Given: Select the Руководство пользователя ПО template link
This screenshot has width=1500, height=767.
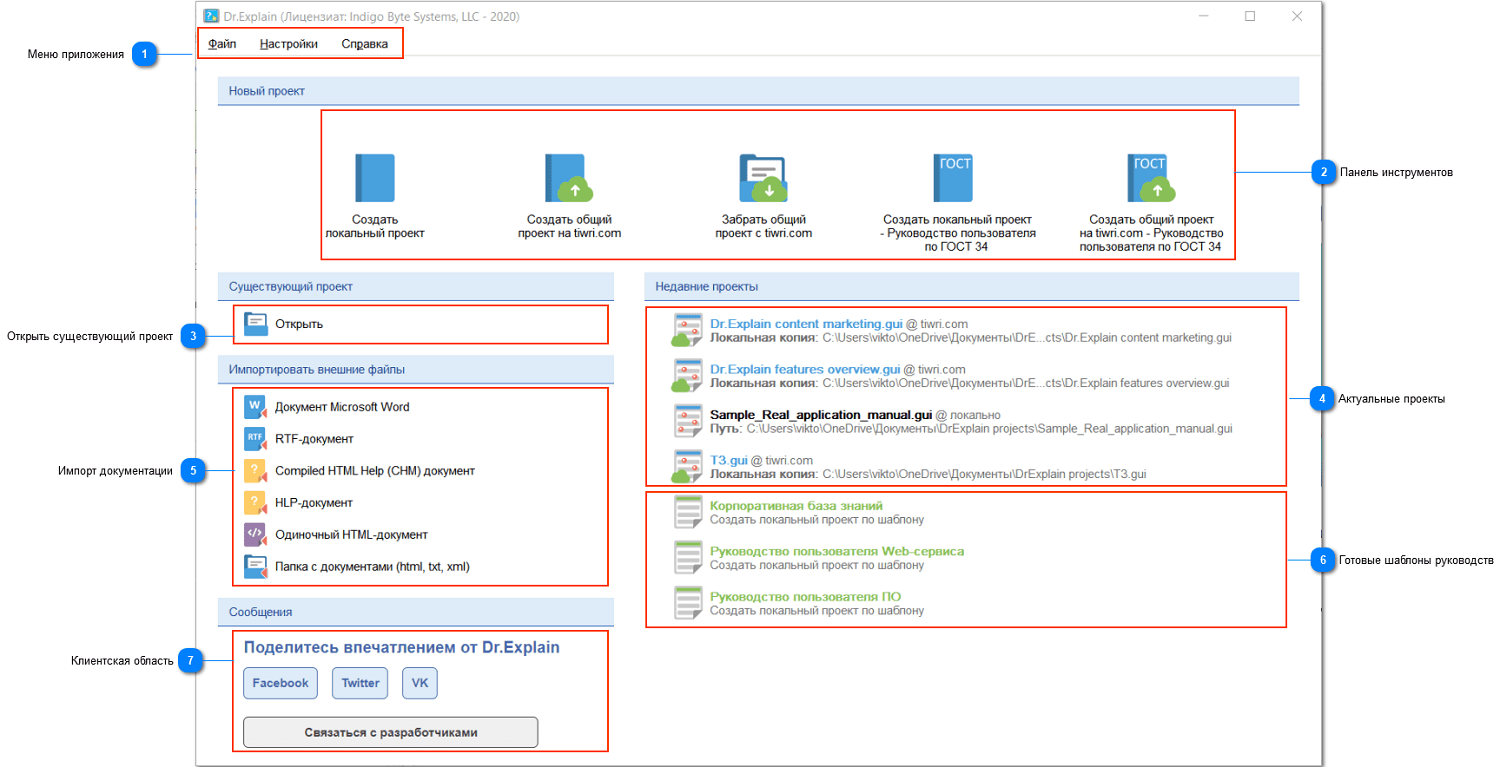Looking at the screenshot, I should coord(805,597).
